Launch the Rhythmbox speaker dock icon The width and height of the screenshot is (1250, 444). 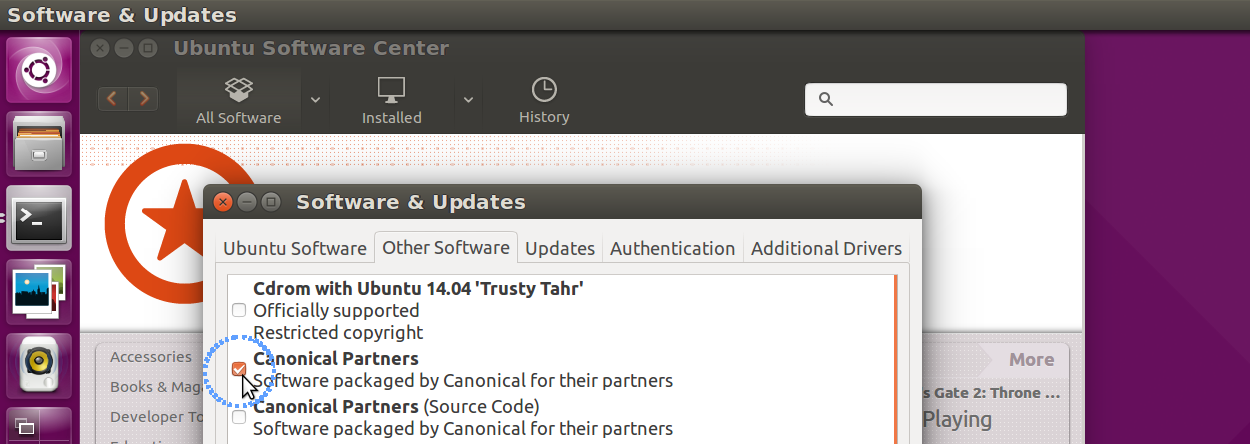click(40, 365)
